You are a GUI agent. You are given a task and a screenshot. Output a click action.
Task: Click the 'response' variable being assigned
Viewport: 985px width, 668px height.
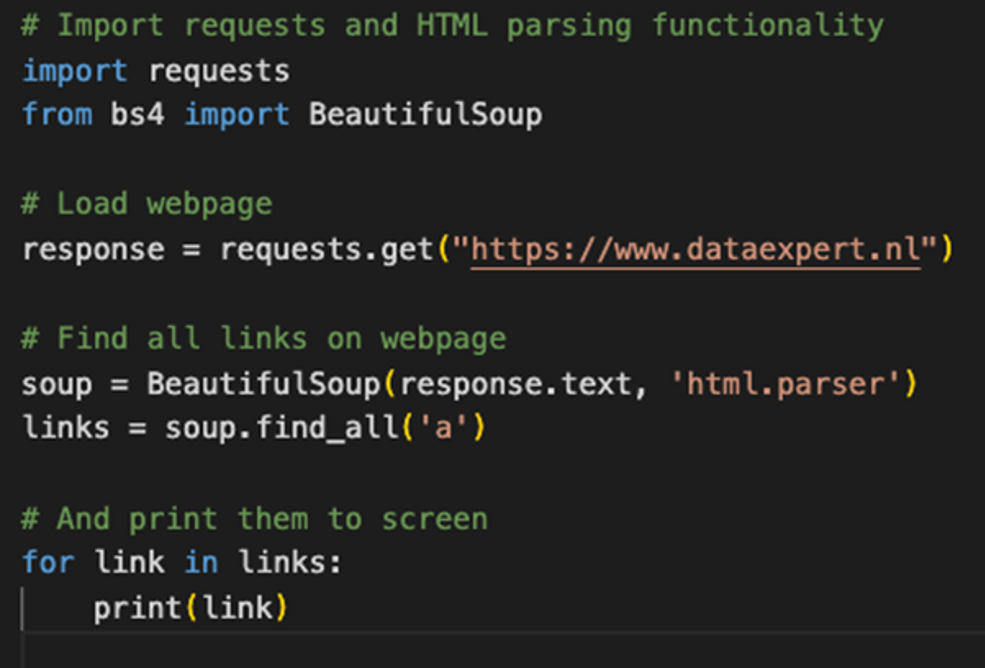93,249
